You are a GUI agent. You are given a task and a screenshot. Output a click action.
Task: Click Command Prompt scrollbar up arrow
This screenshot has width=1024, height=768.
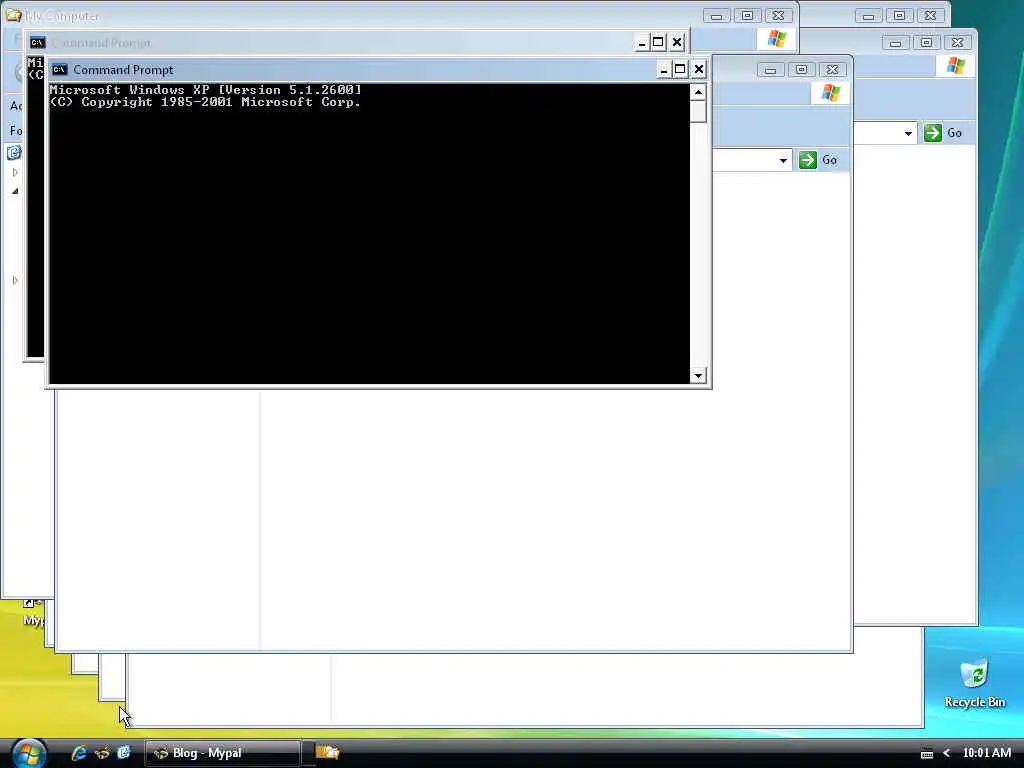[x=698, y=92]
